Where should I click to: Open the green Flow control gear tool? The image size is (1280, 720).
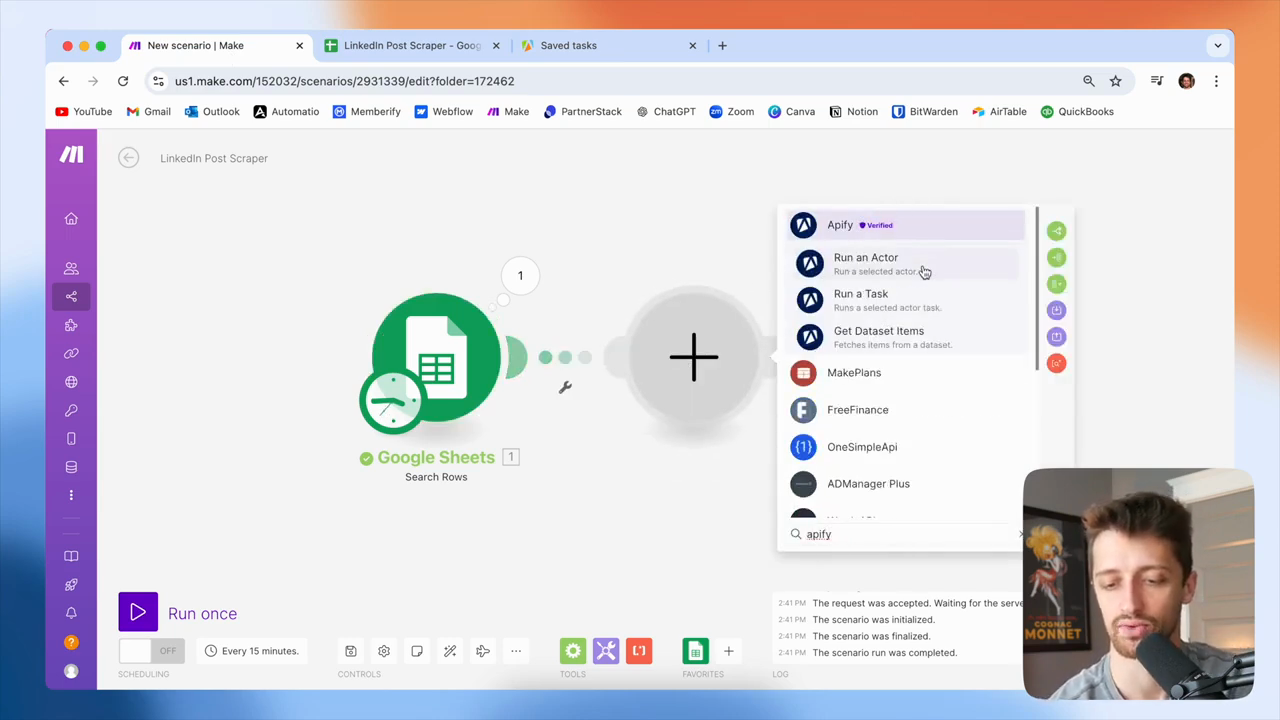573,651
